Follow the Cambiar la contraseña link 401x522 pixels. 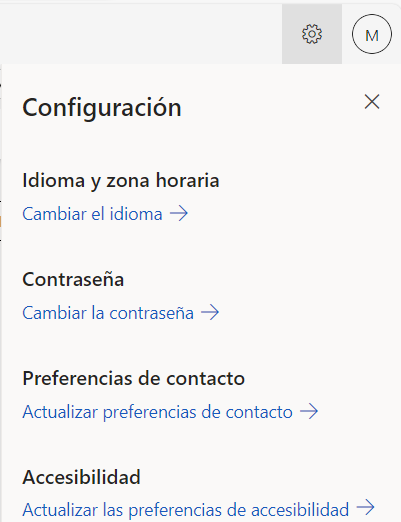[x=108, y=313]
